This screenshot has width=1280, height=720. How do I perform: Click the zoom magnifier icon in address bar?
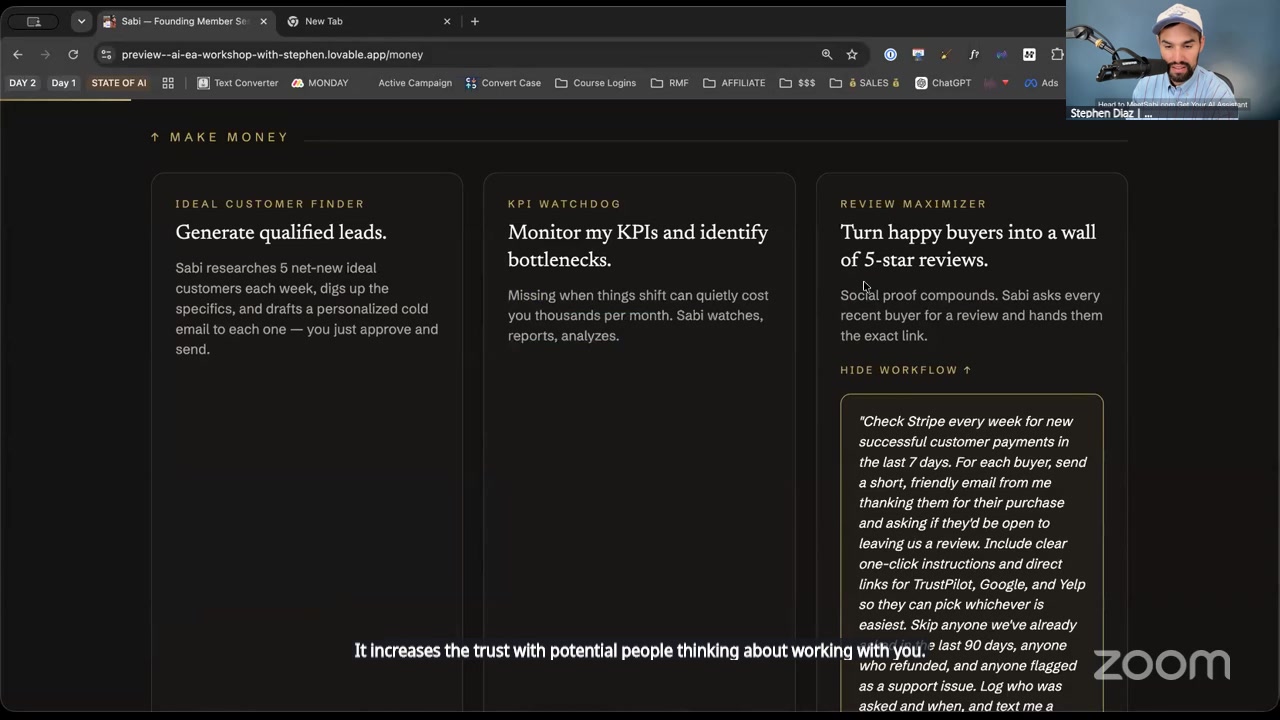point(827,54)
